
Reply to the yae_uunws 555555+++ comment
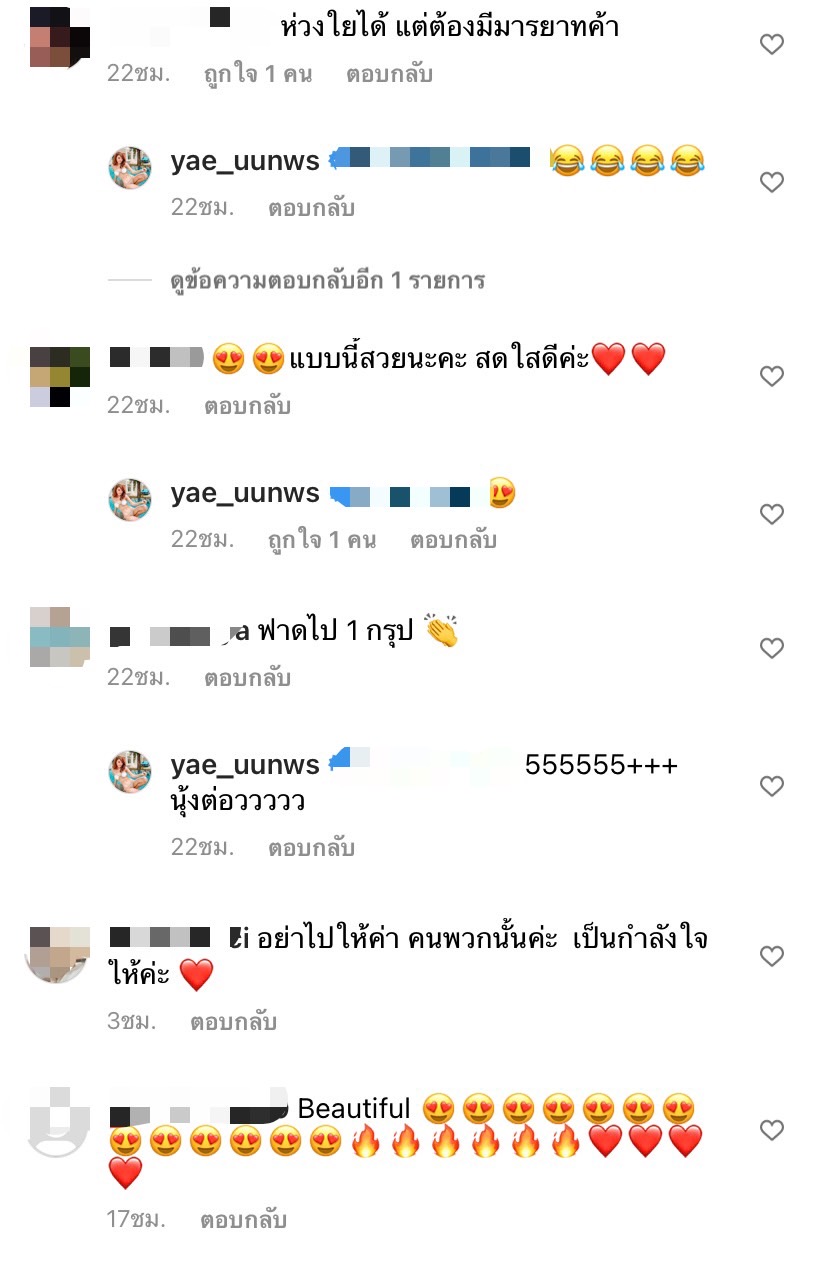311,848
